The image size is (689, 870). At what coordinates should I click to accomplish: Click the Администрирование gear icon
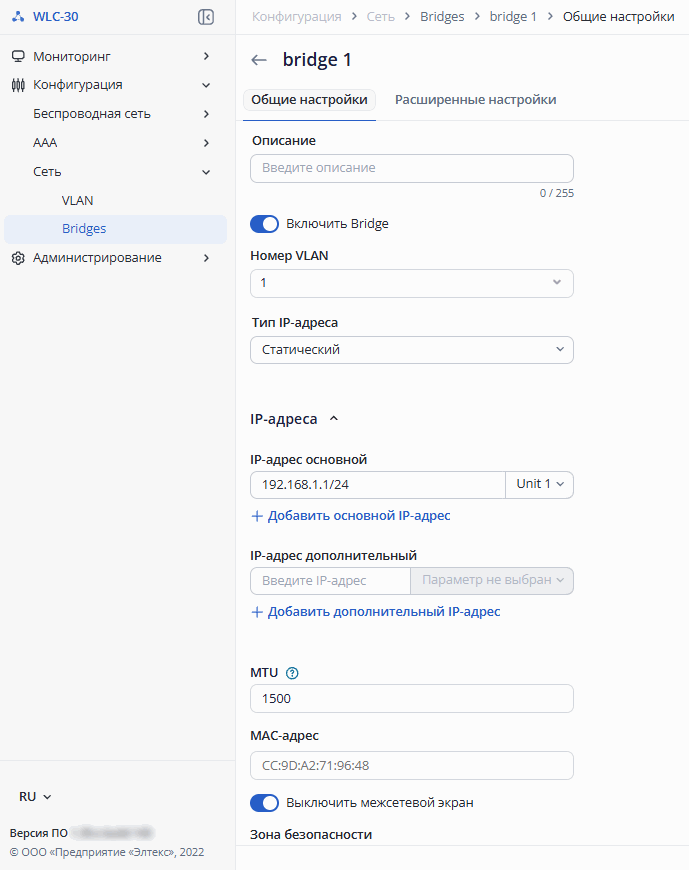(18, 258)
